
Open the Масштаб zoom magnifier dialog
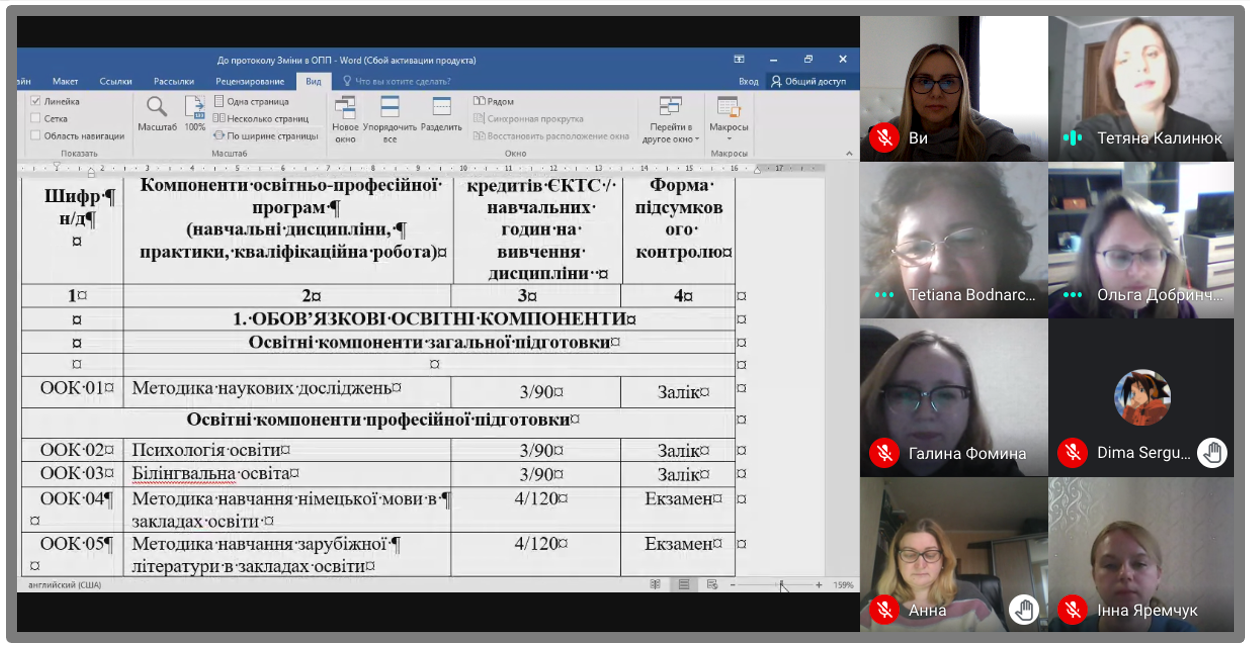(x=156, y=112)
